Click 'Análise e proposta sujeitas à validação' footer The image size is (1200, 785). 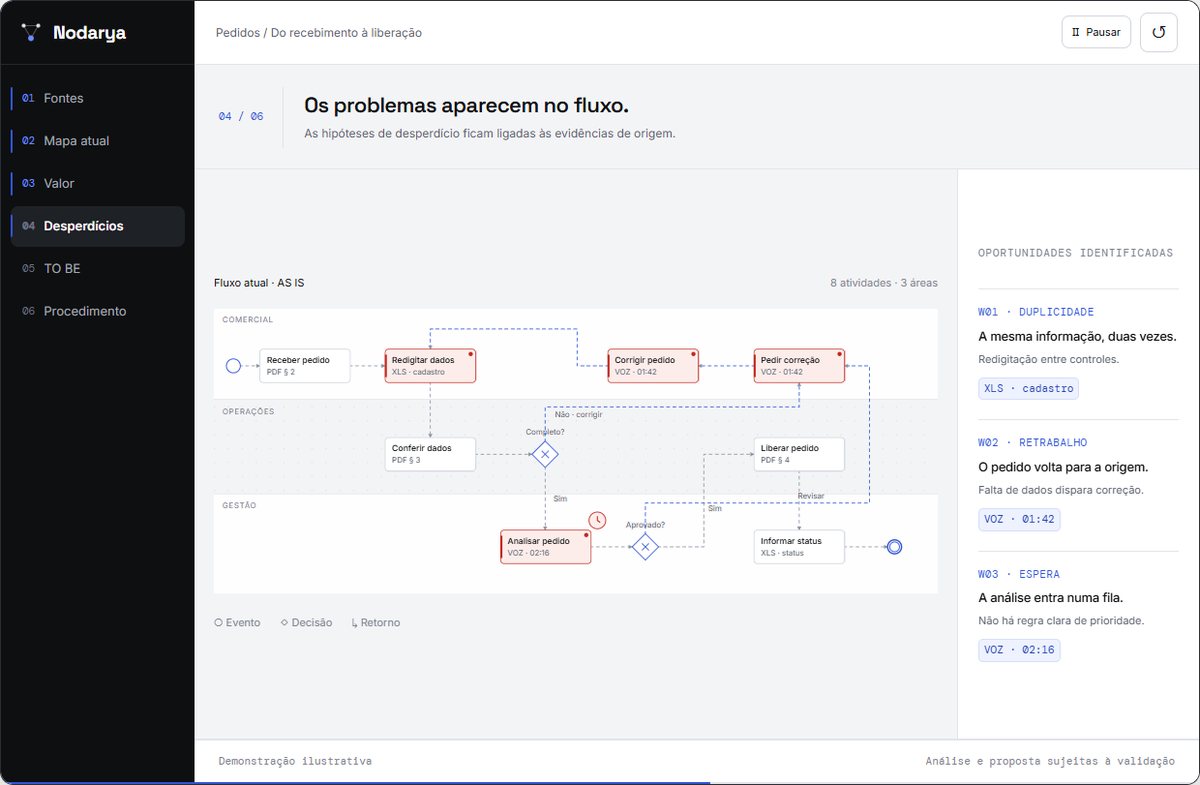1050,762
